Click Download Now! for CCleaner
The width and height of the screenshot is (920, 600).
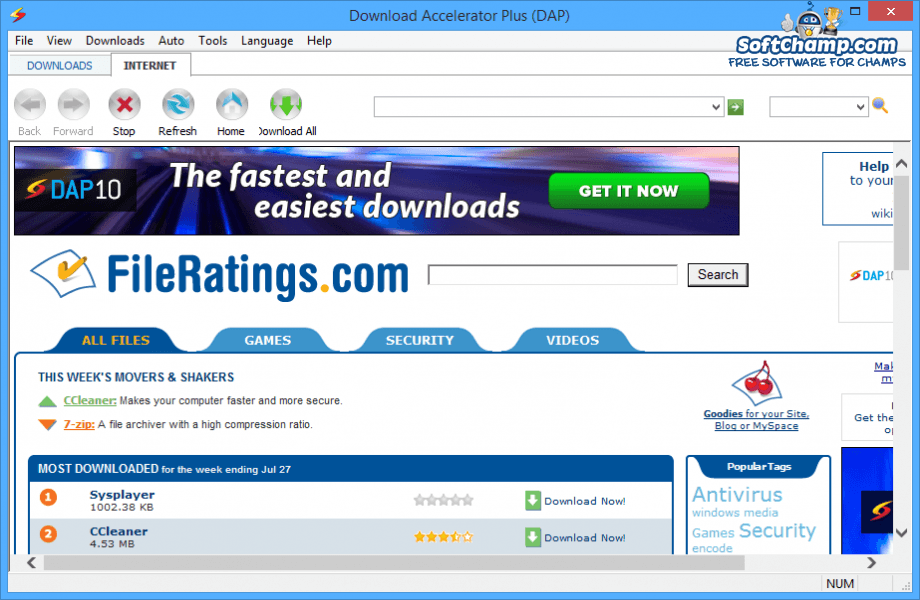[584, 537]
